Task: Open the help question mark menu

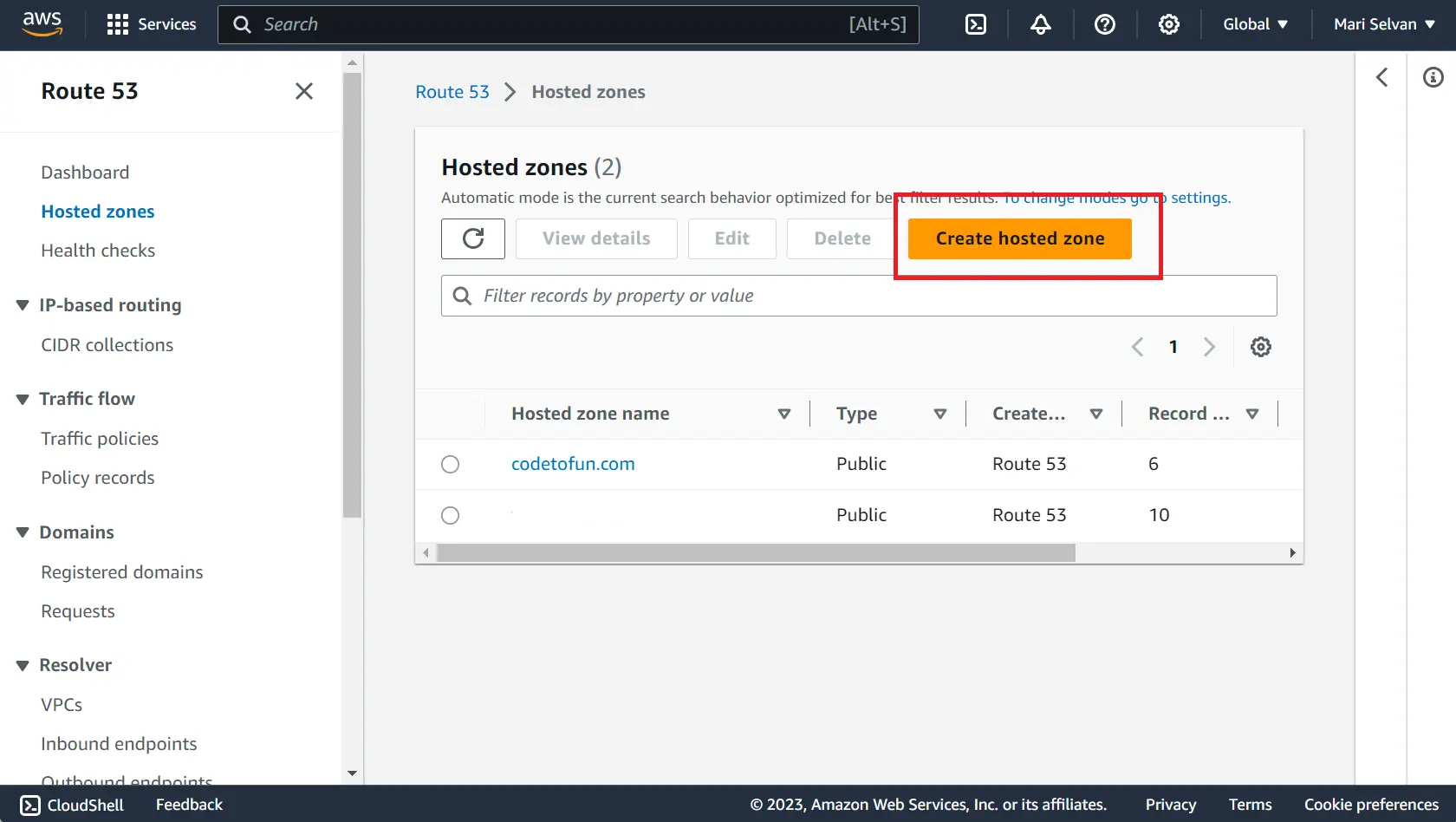Action: (1105, 24)
